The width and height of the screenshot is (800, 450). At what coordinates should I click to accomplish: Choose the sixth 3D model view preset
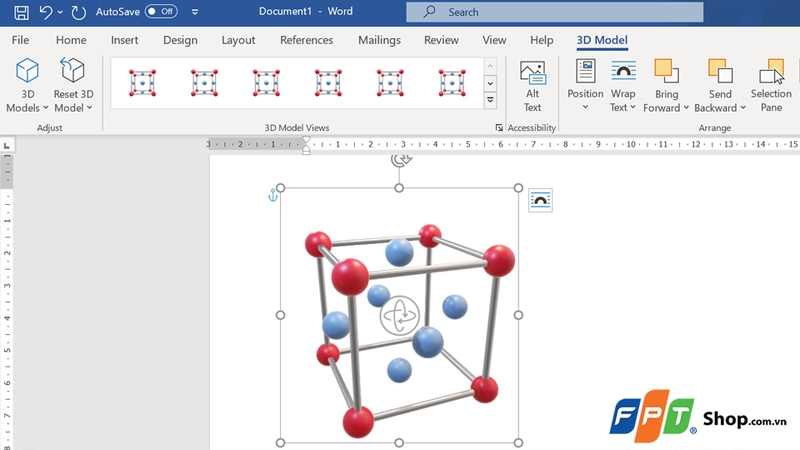point(452,83)
